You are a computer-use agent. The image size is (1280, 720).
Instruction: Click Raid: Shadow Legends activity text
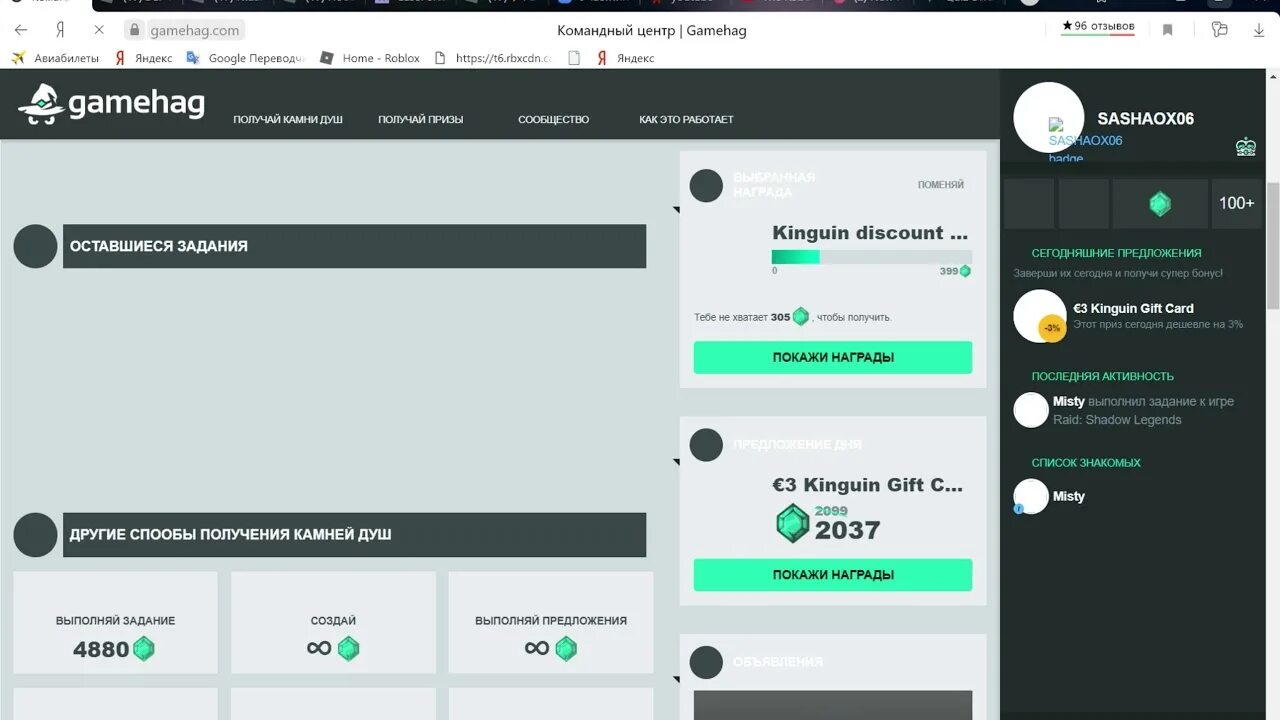click(1117, 420)
